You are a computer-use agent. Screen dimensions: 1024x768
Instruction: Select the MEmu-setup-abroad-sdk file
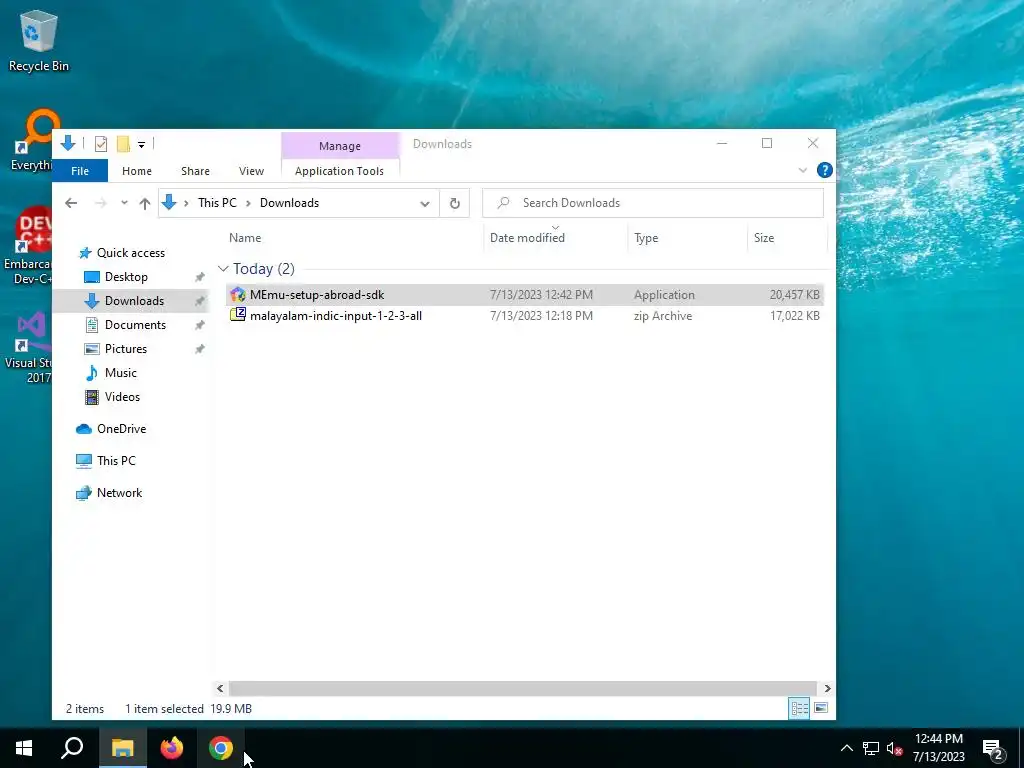point(524,295)
